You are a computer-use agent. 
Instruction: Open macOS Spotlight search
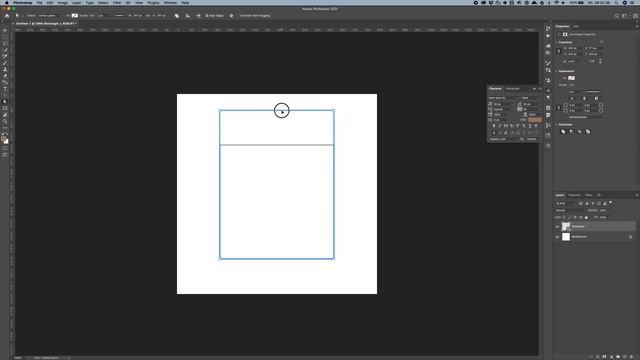[617, 2]
